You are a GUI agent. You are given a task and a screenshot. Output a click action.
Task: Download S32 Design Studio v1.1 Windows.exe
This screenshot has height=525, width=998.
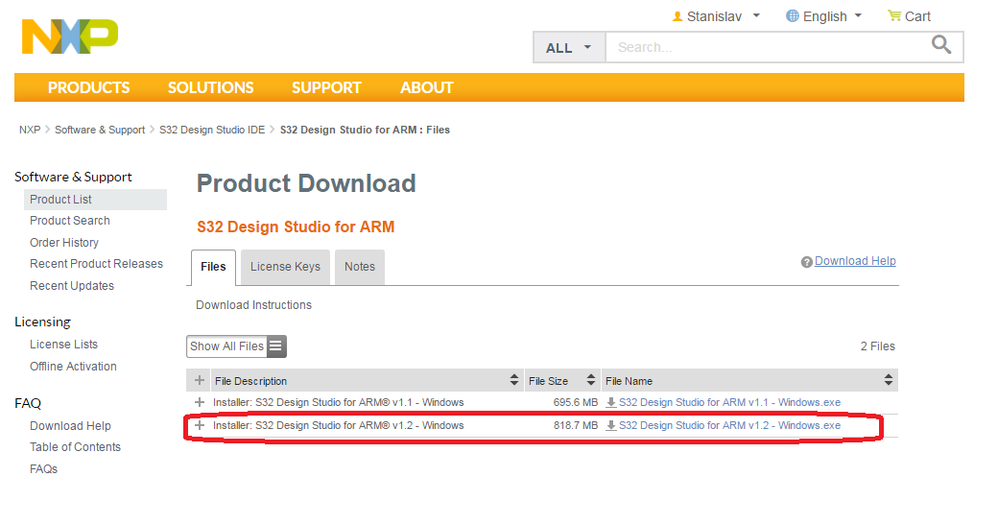729,402
